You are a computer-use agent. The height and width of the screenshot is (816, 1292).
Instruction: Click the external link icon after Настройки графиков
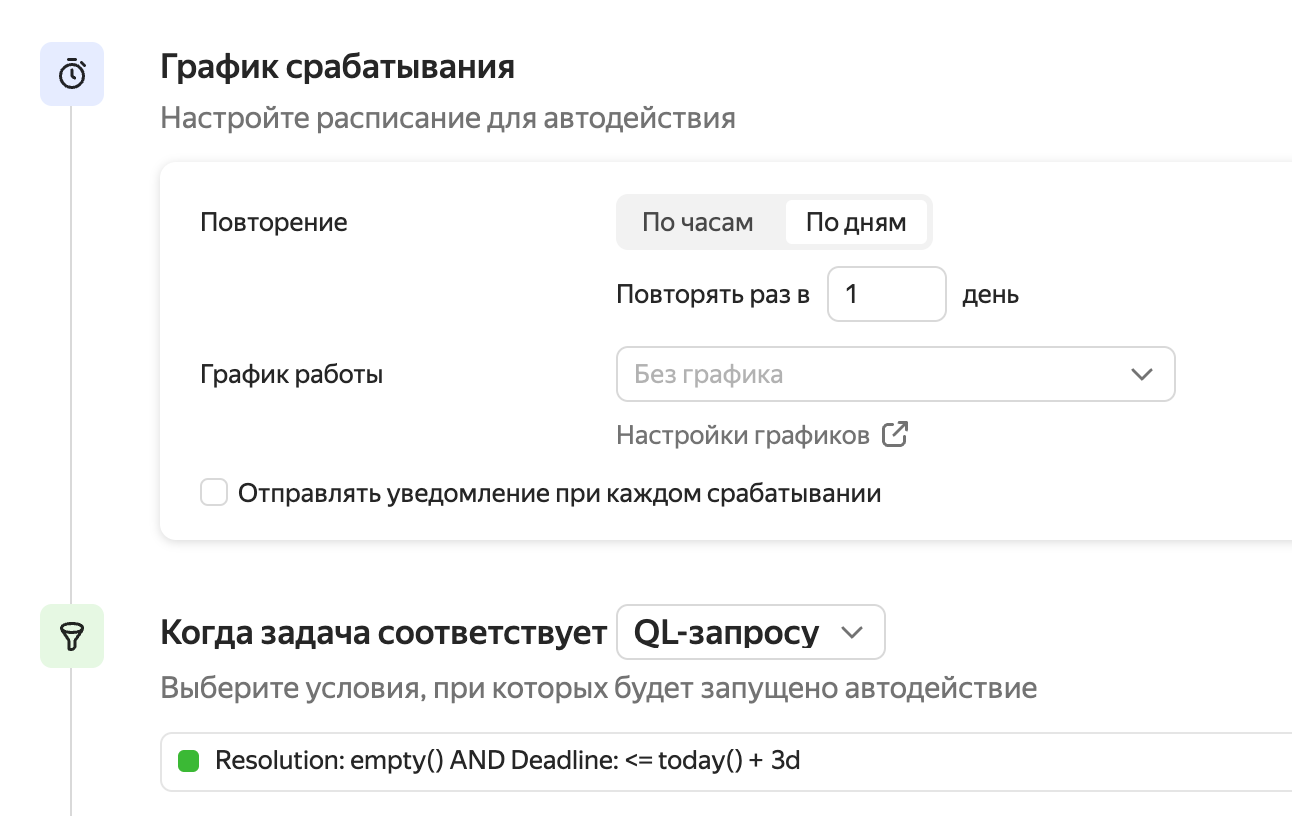click(895, 435)
